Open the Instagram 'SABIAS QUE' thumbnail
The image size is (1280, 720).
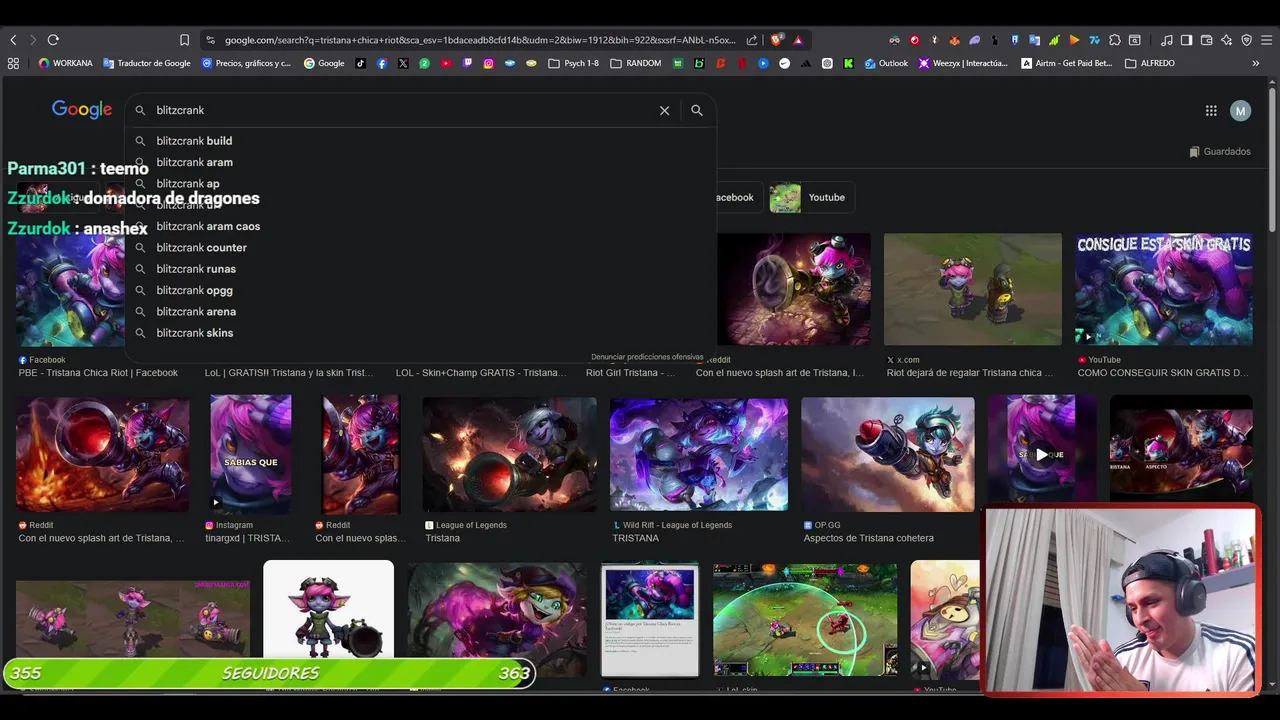(x=251, y=454)
